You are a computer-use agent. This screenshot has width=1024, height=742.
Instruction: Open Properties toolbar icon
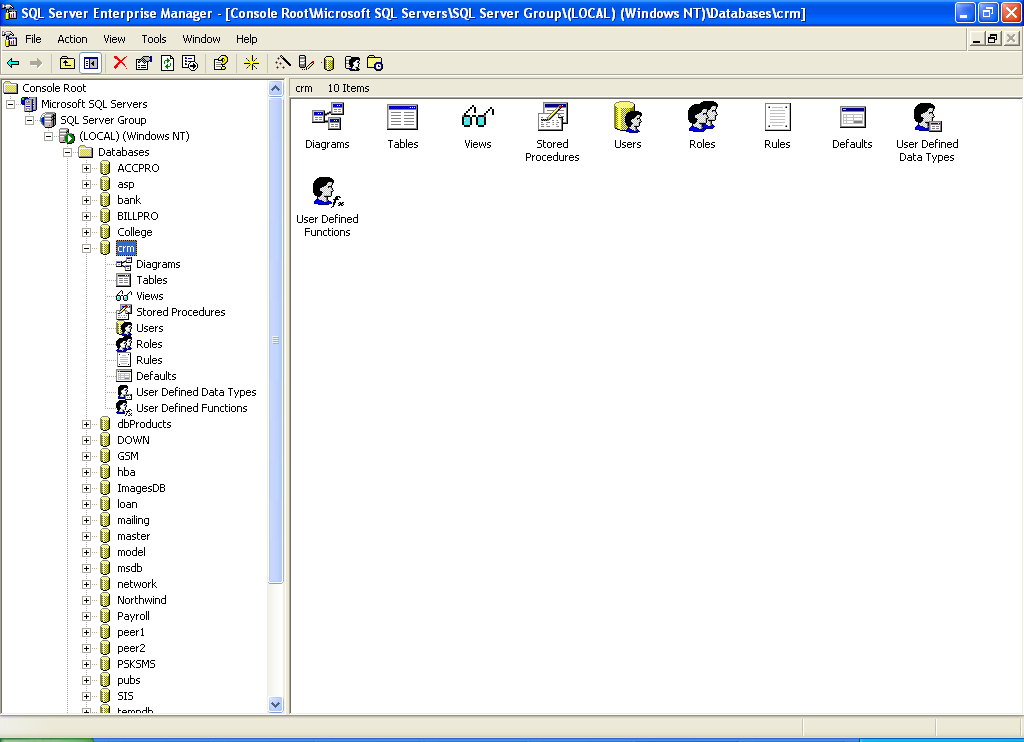(x=144, y=63)
